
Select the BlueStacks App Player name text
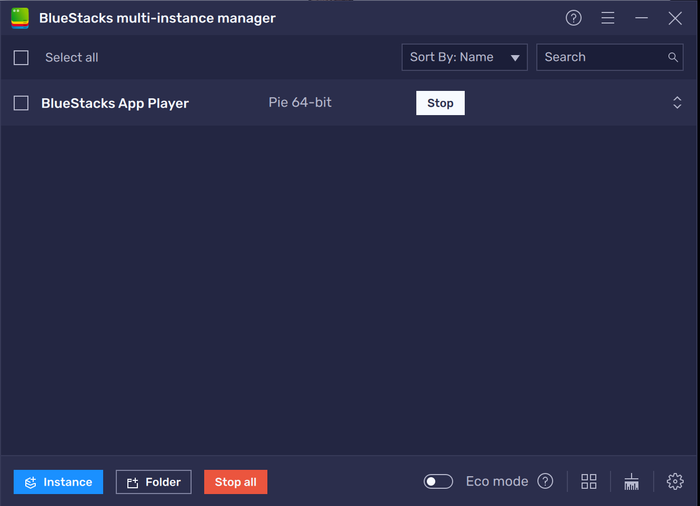click(x=115, y=104)
